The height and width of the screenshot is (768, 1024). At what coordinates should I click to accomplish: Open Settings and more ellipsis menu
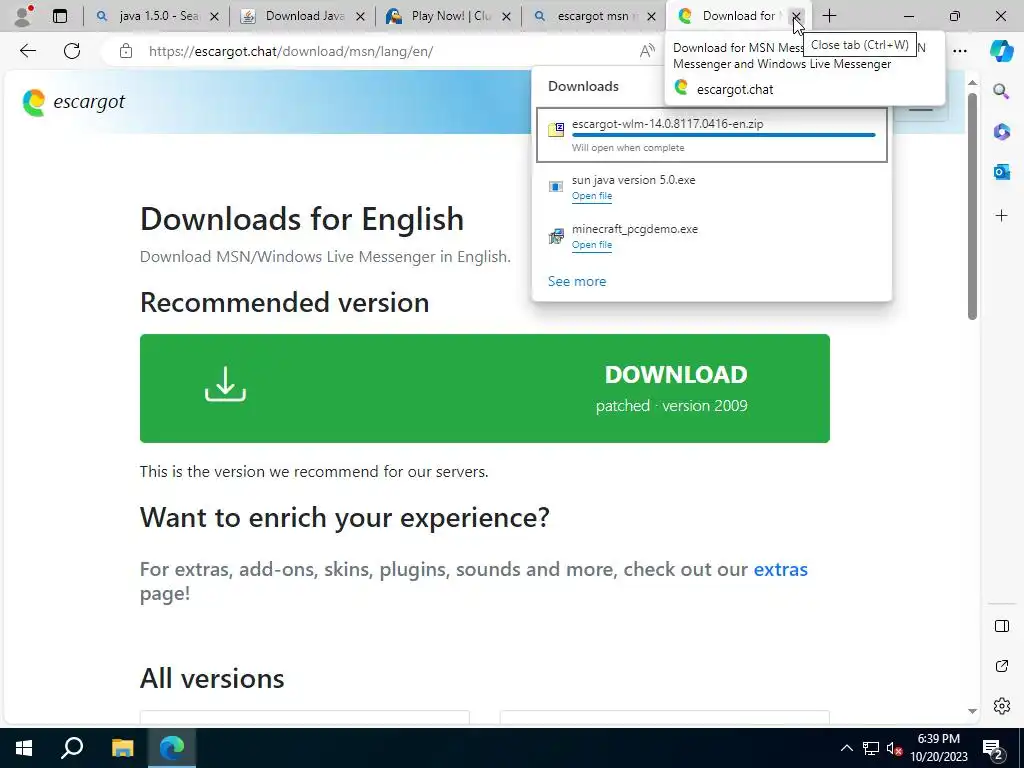960,51
